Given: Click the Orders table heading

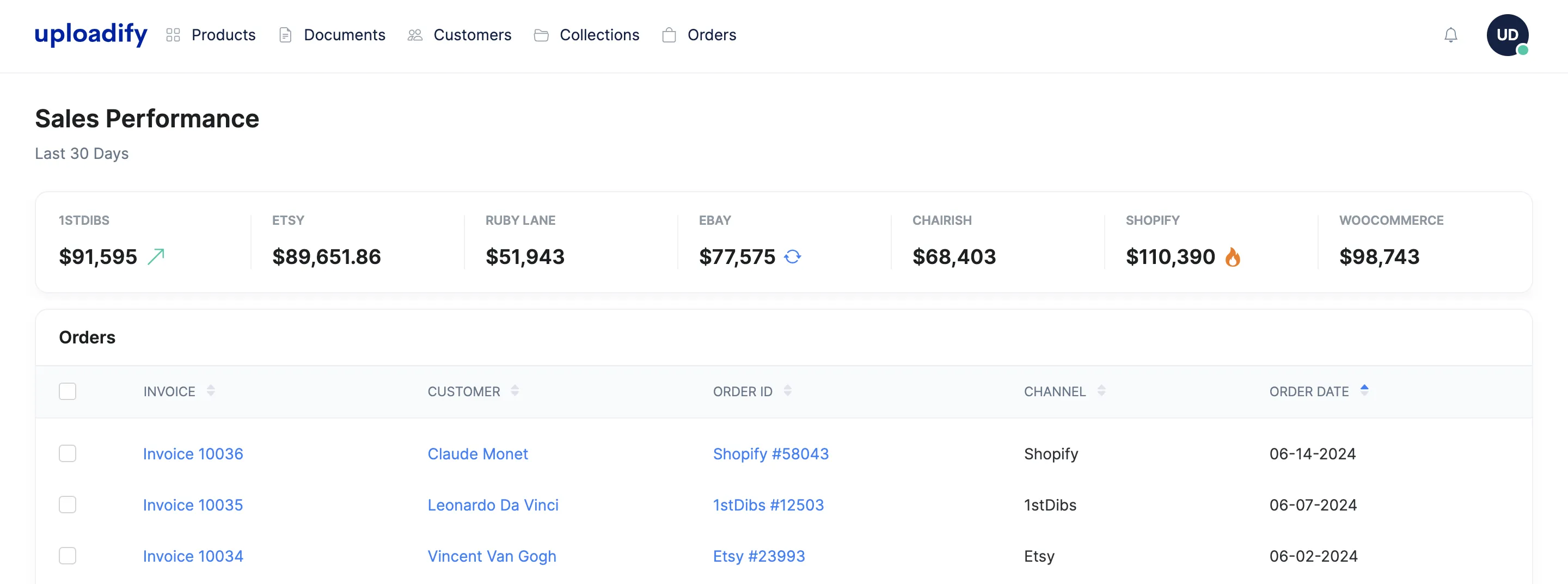Looking at the screenshot, I should (x=87, y=337).
